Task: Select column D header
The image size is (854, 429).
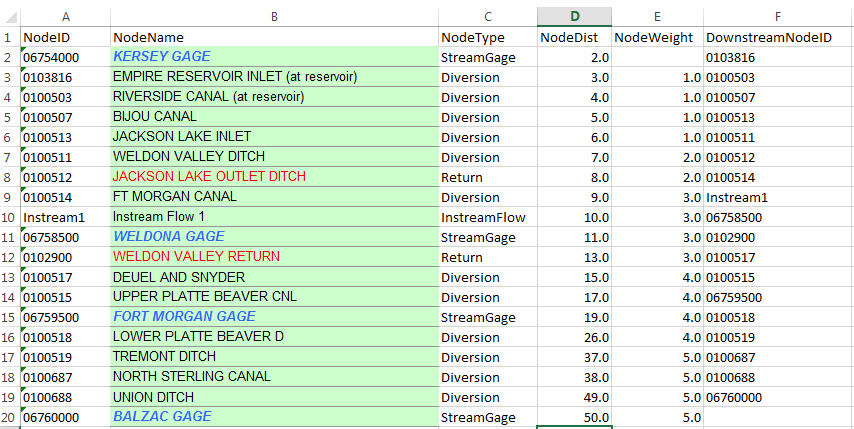Action: click(x=574, y=16)
